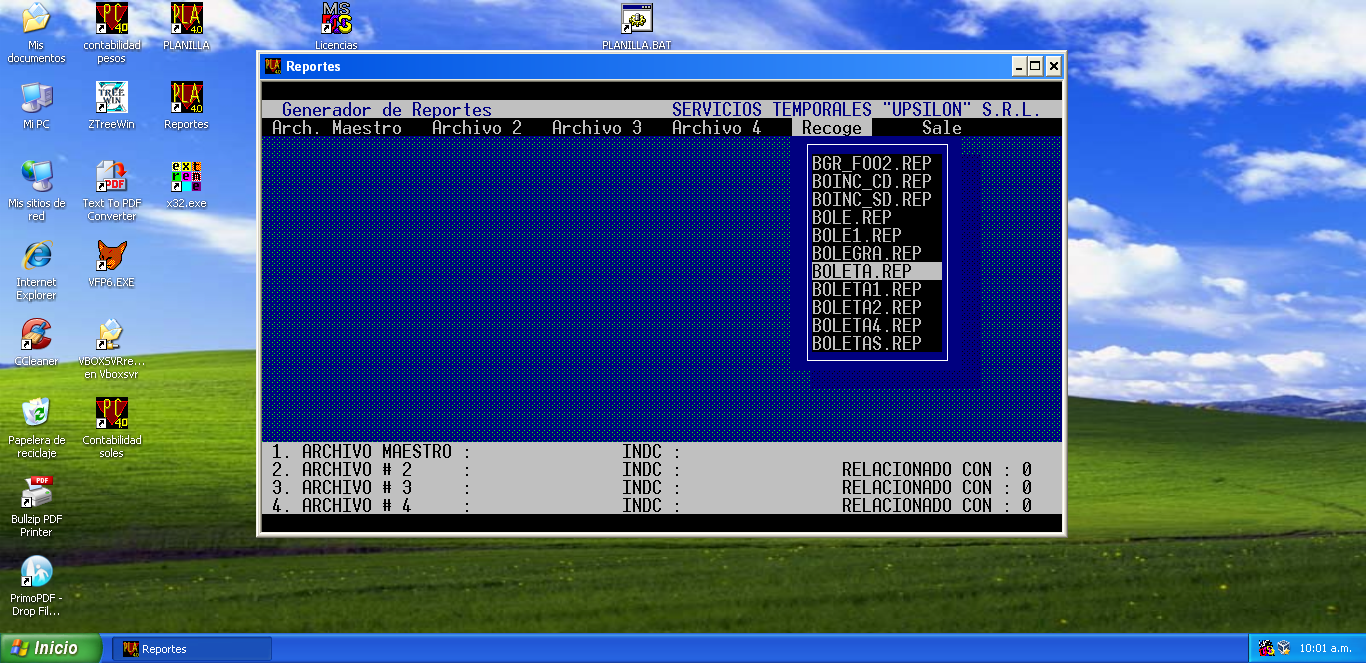1366x663 pixels.
Task: Click the 4. ARCHIVO # 4 line
Action: 661,506
